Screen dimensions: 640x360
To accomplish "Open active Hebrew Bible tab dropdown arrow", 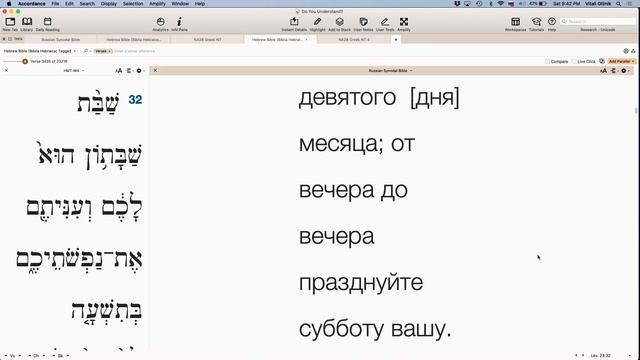I will click(307, 40).
